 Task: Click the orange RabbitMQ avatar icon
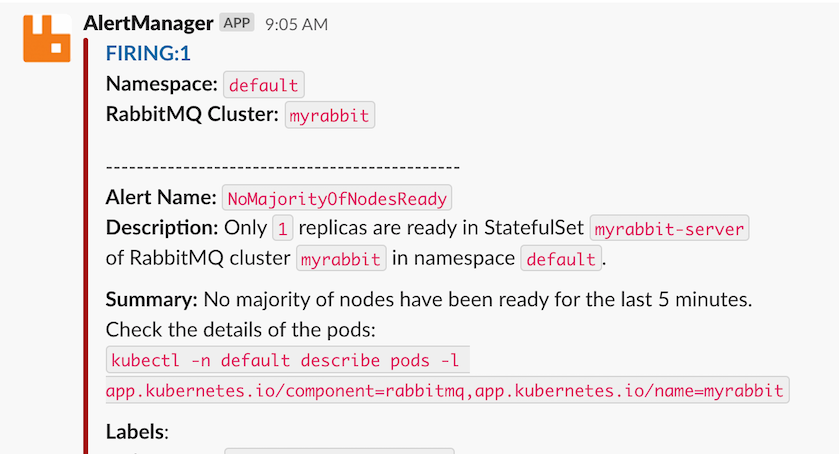(47, 37)
